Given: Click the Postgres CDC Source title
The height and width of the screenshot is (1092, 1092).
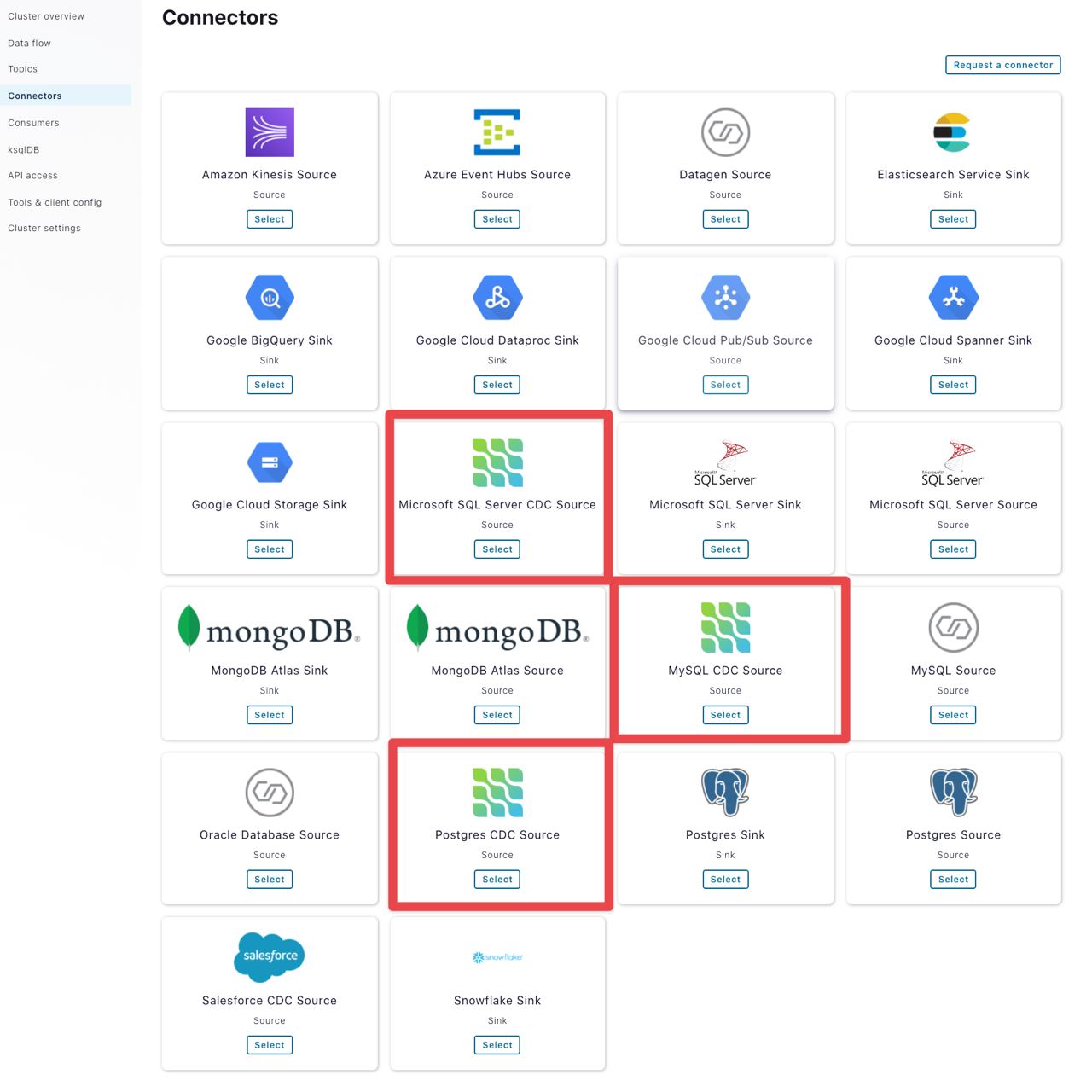Looking at the screenshot, I should pyautogui.click(x=497, y=835).
